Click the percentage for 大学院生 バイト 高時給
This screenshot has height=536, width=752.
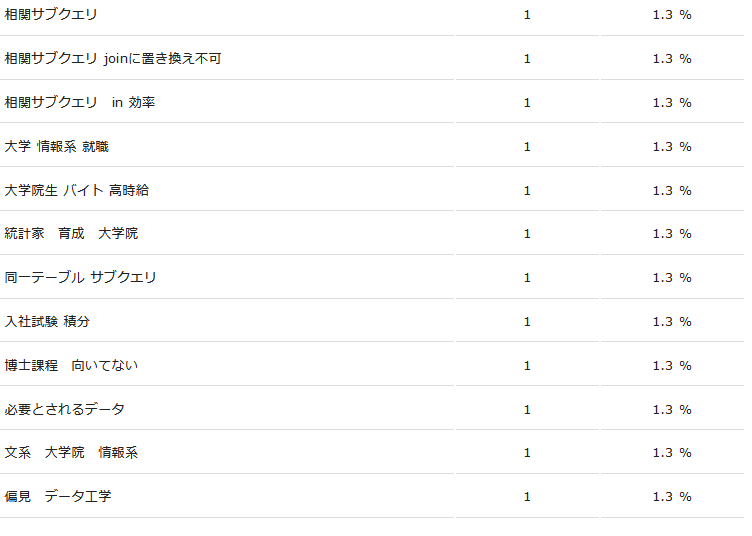(672, 190)
